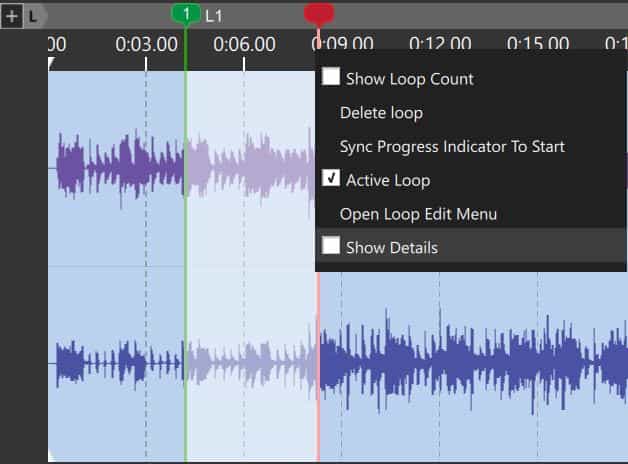Click the L1 loop label
This screenshot has width=628, height=464.
tap(213, 16)
